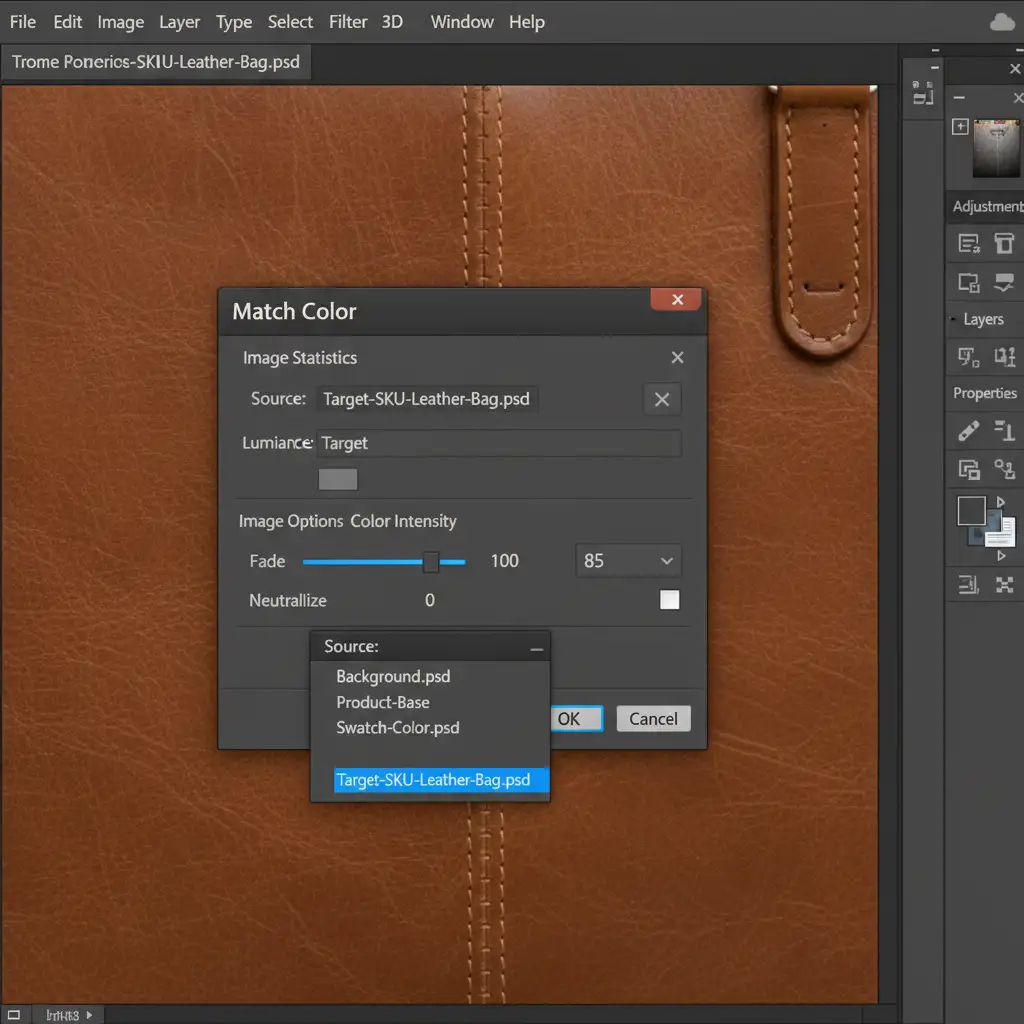The image size is (1024, 1024).
Task: Collapse the Source dropdown list header
Action: point(537,647)
